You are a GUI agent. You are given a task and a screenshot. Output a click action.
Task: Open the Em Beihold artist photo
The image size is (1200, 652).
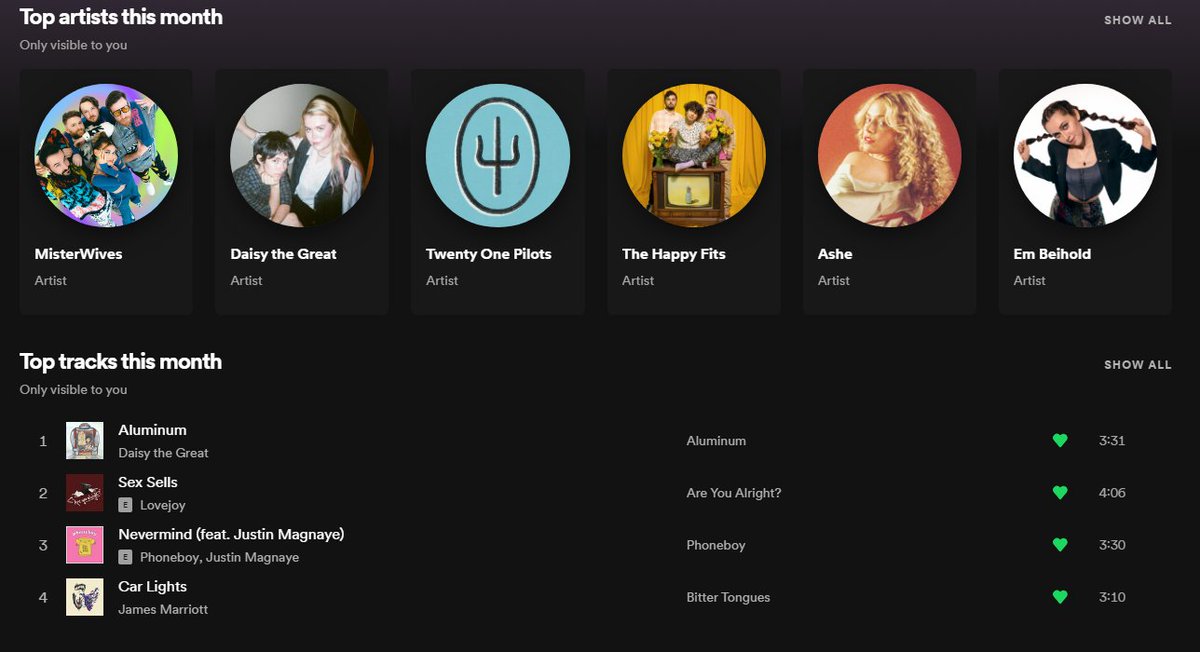pos(1086,156)
